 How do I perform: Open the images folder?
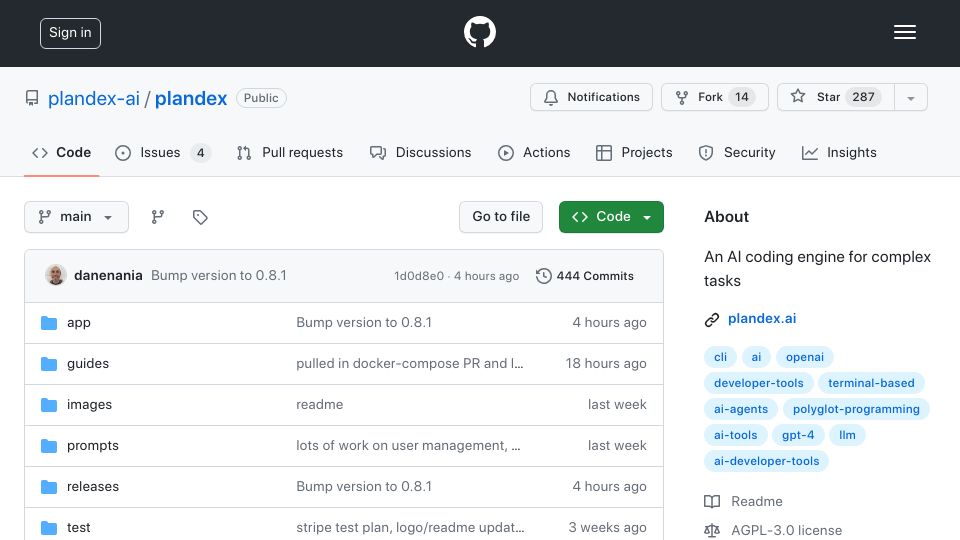(89, 405)
